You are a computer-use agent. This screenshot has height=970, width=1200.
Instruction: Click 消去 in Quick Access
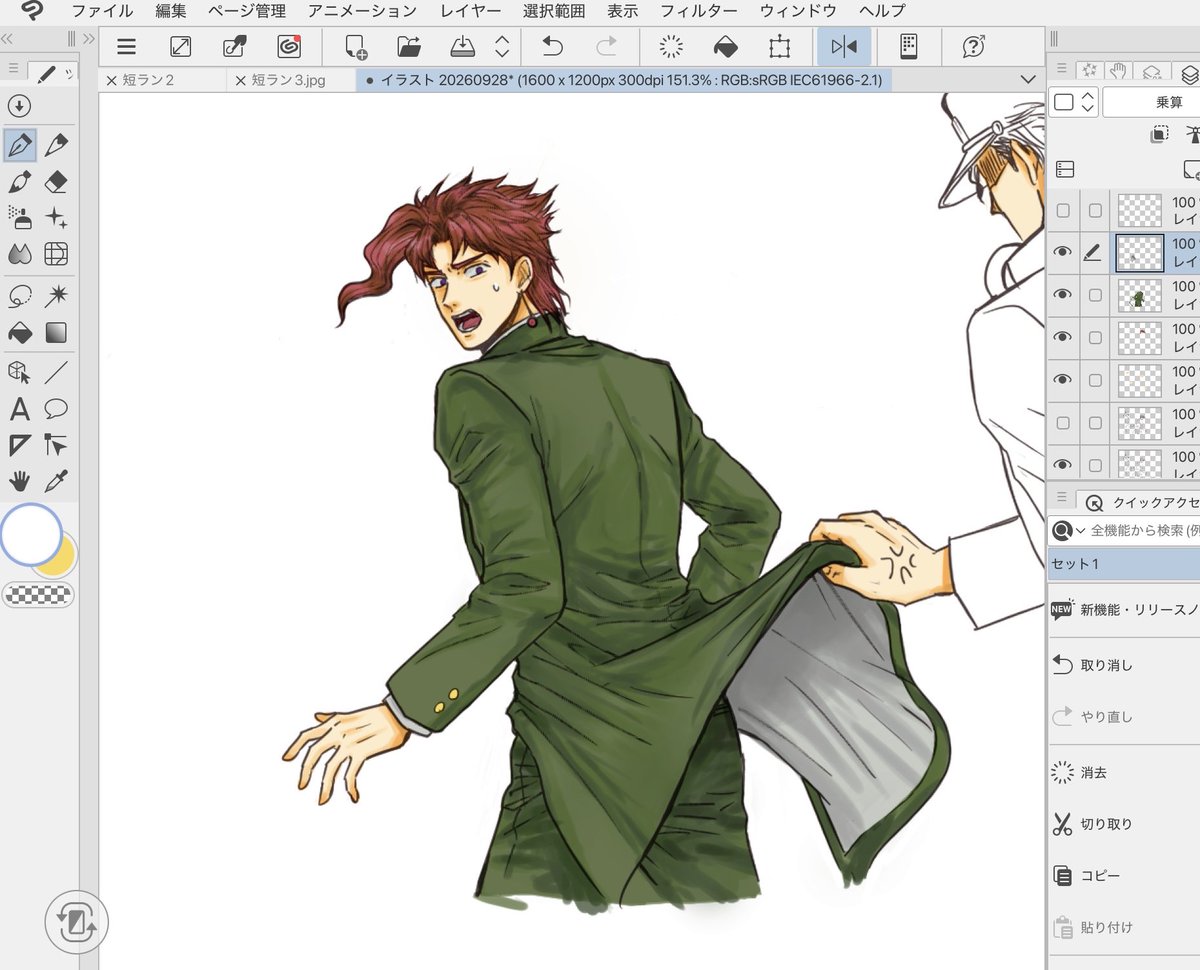[x=1093, y=773]
